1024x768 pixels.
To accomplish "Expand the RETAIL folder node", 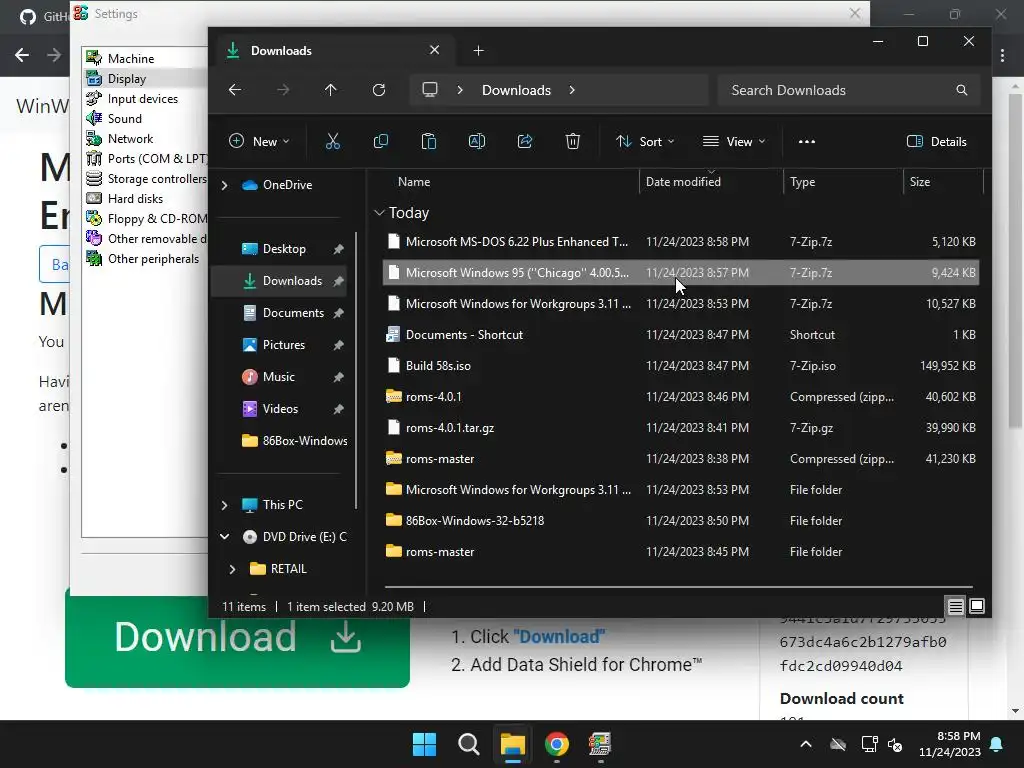I will pyautogui.click(x=232, y=569).
